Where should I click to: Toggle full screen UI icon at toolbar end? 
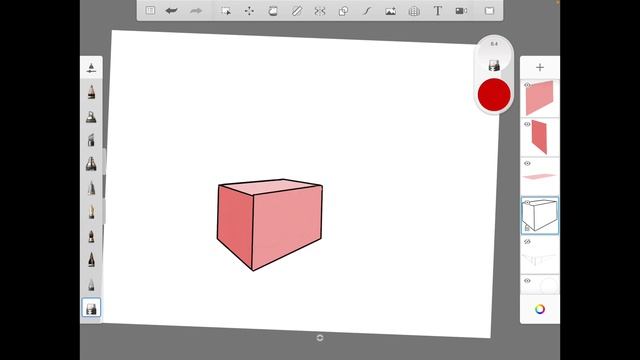[x=489, y=11]
